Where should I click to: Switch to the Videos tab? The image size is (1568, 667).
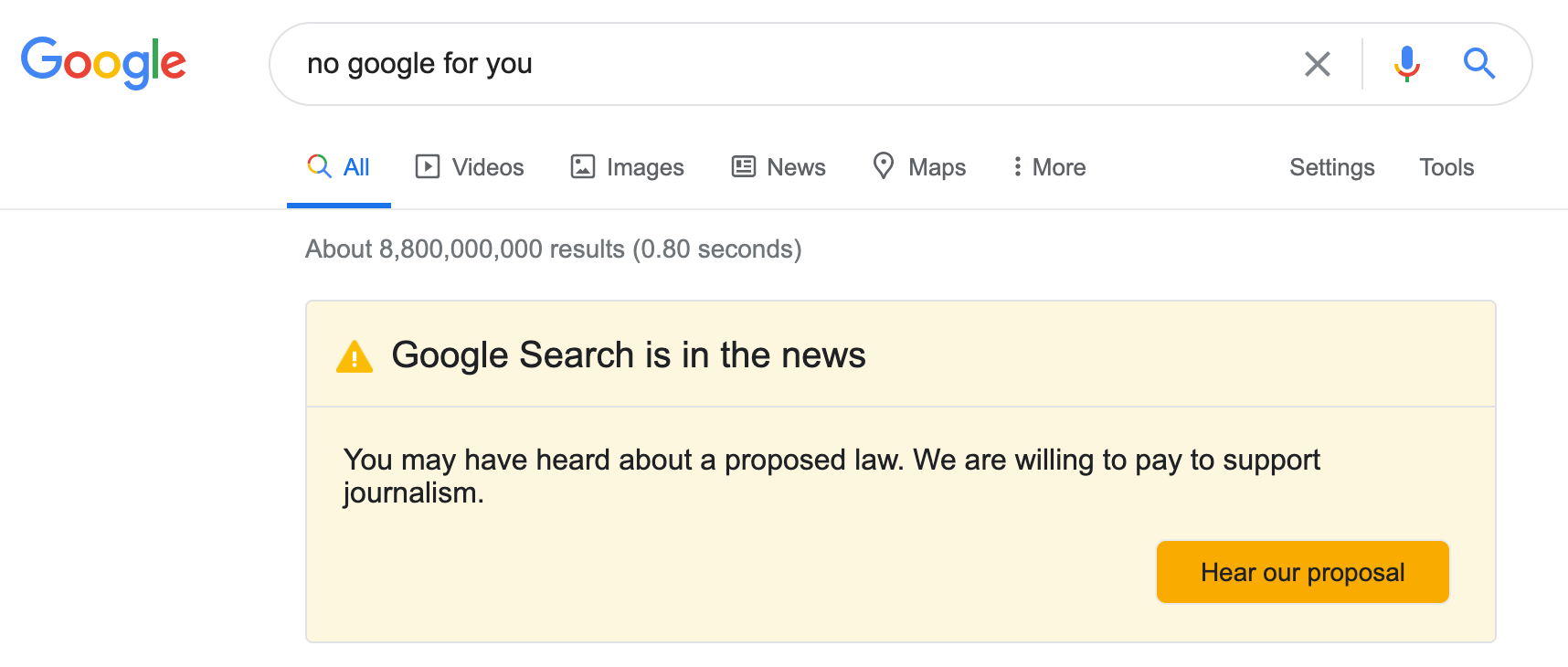tap(488, 167)
